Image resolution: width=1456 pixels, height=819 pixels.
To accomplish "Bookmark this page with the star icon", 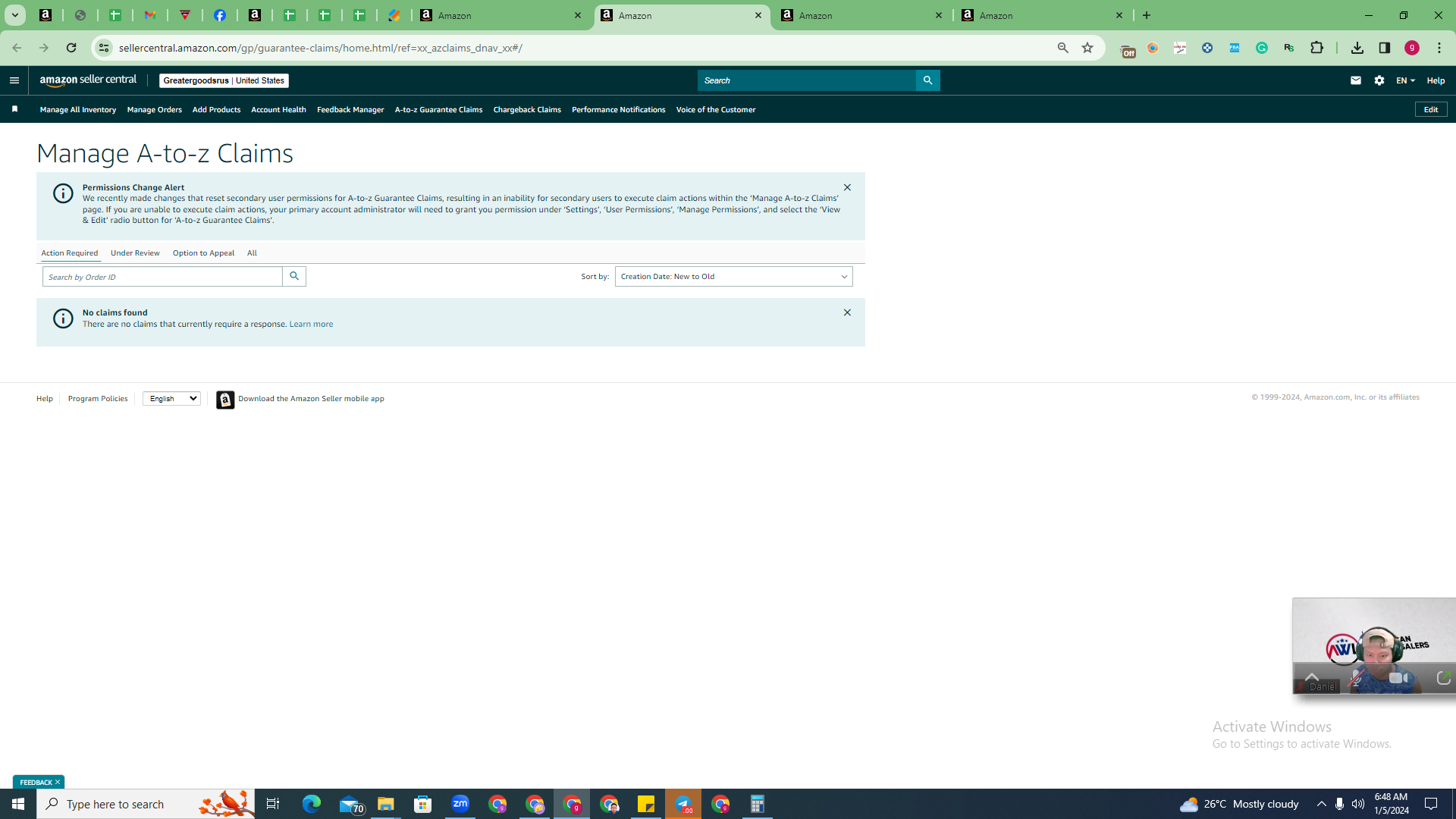I will tap(1087, 48).
